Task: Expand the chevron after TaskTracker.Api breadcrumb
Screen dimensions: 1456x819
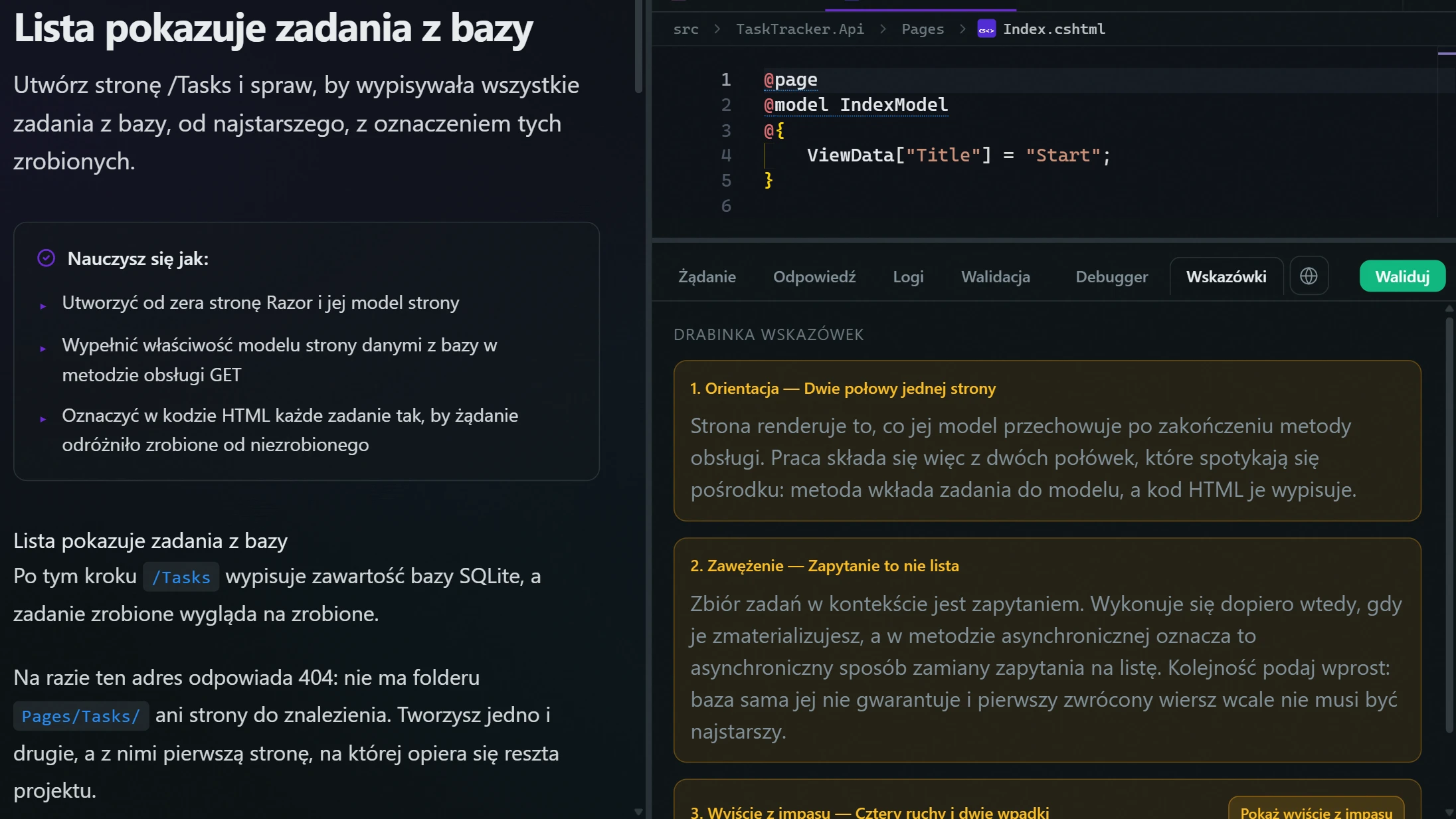Action: 883,29
